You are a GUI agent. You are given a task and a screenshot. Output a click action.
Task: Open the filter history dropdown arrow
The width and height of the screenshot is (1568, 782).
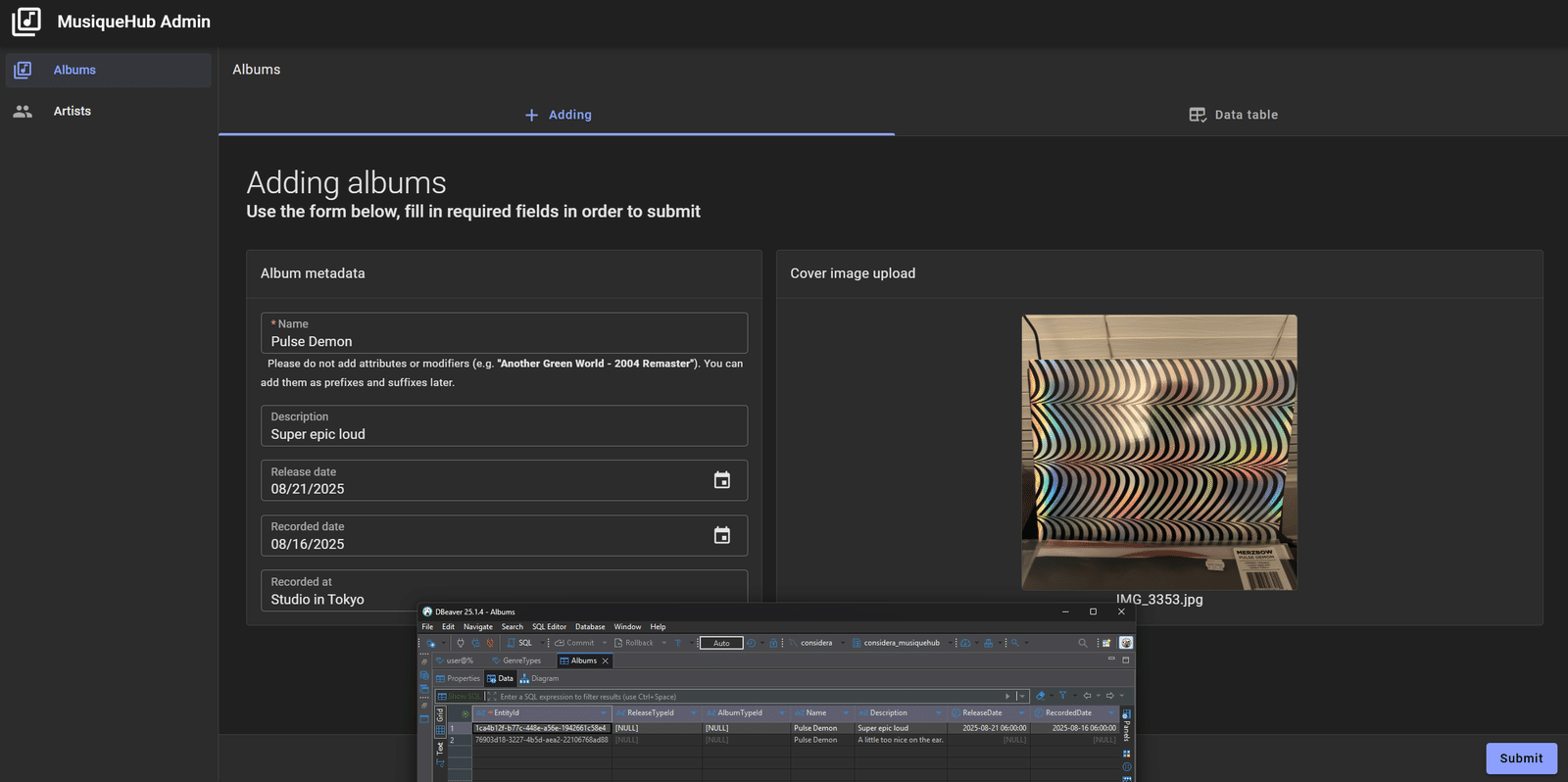click(1022, 696)
